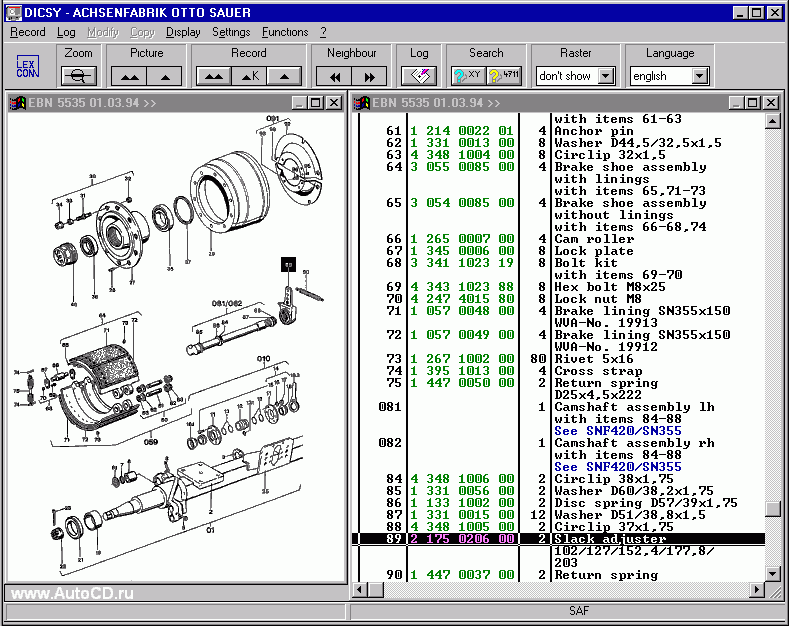Select row 74 Cross strap
This screenshot has height=626, width=789.
pos(559,371)
